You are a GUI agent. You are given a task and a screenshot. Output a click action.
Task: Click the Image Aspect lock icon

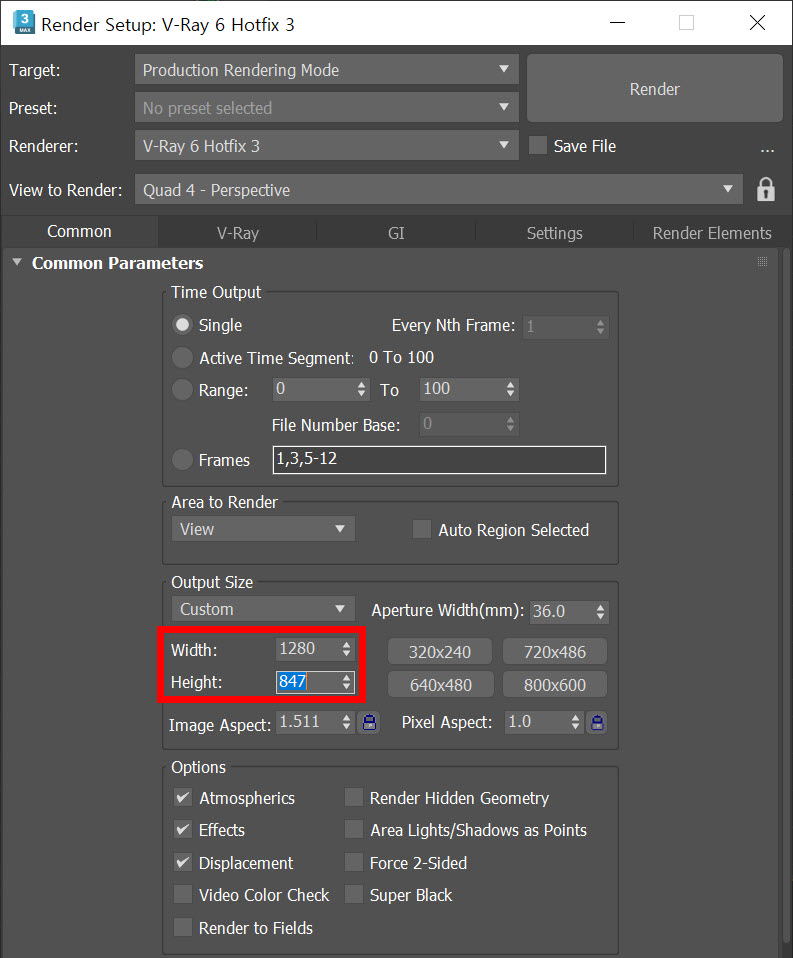(369, 722)
